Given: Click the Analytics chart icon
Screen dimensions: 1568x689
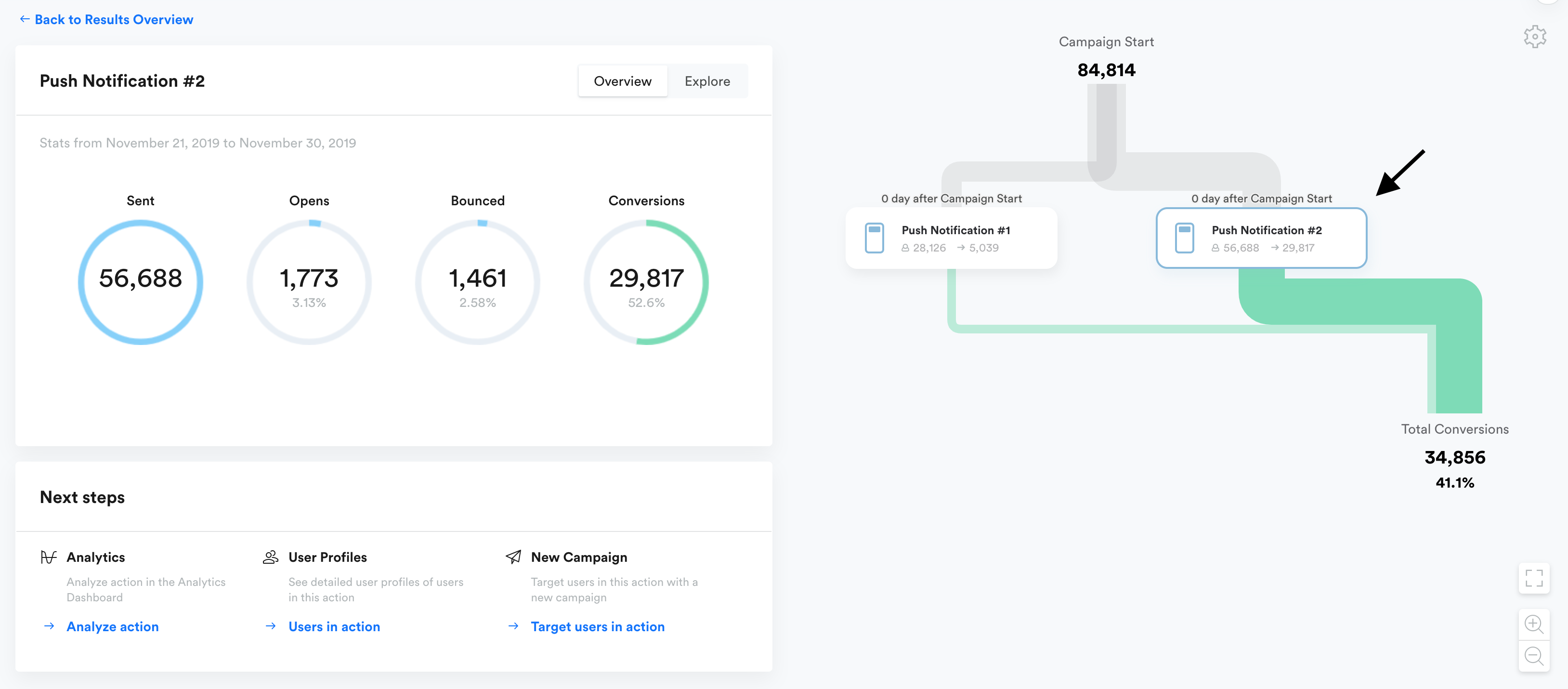Looking at the screenshot, I should pyautogui.click(x=49, y=557).
